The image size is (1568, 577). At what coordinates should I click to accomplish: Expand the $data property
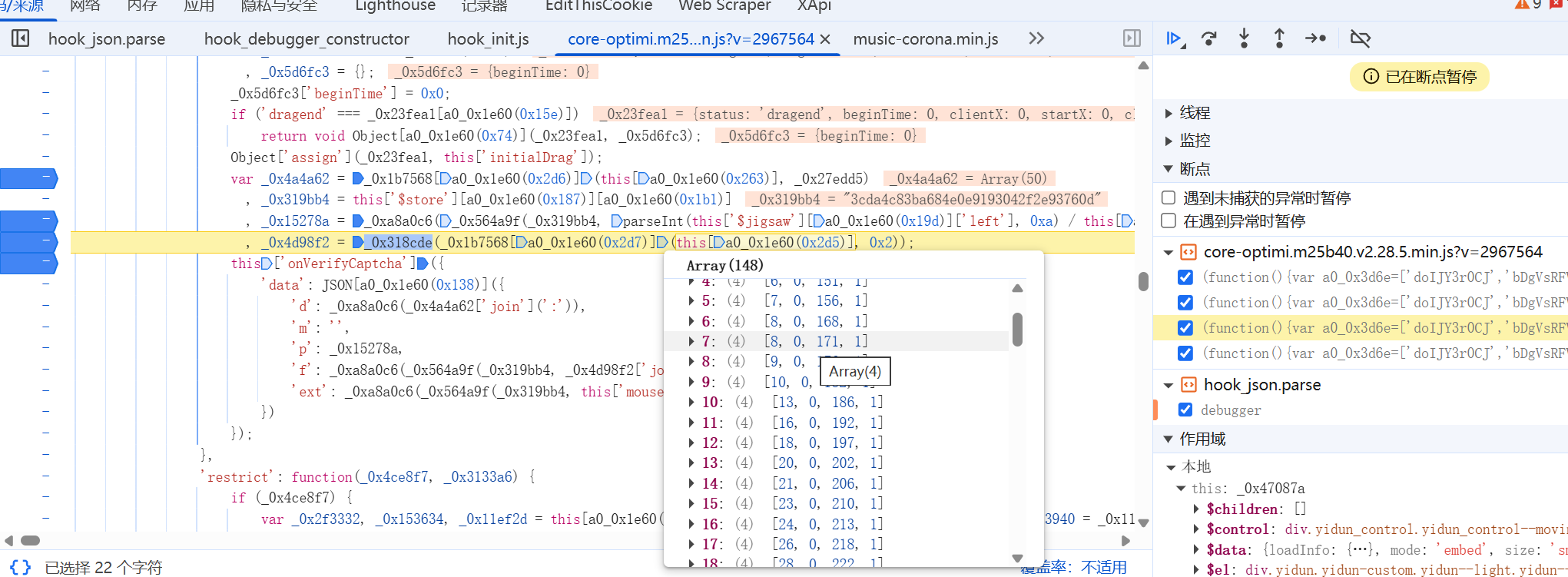(1196, 550)
